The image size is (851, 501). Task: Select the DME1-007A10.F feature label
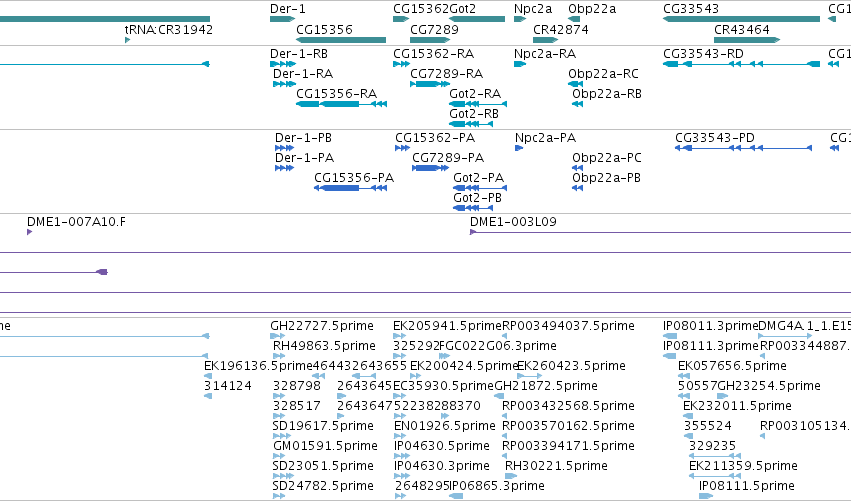coord(76,222)
